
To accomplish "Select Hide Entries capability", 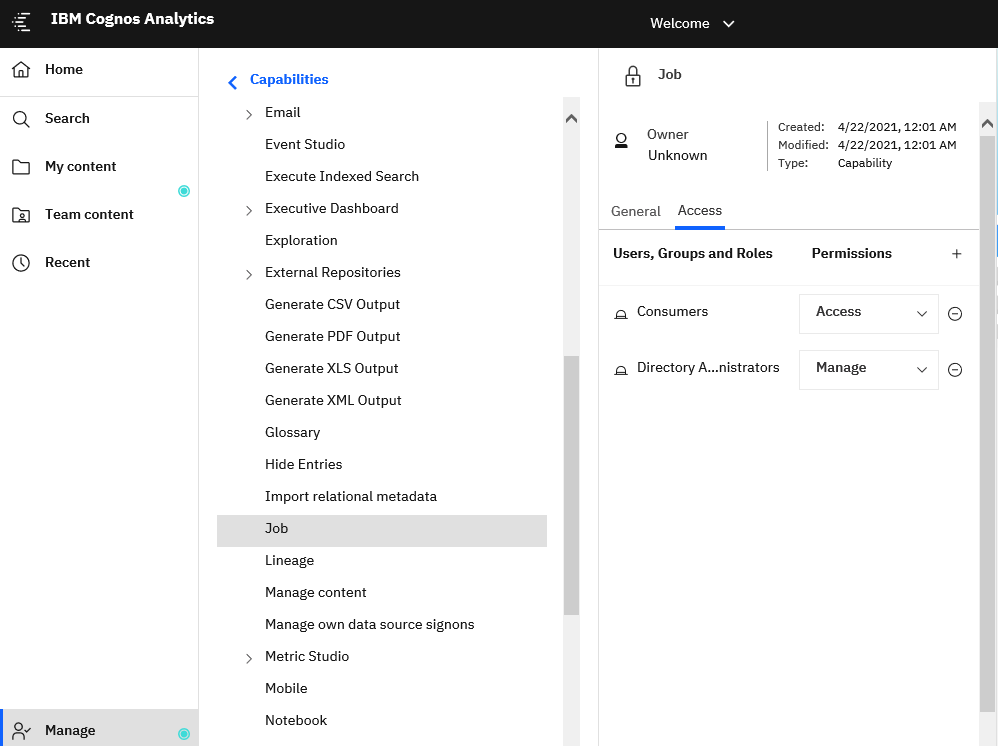I will click(304, 465).
